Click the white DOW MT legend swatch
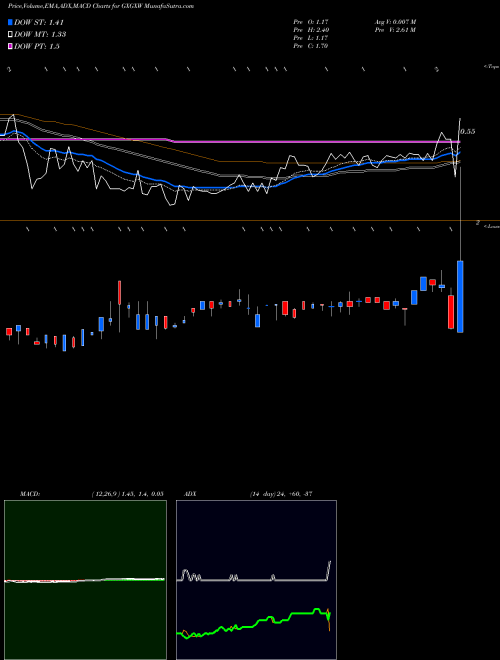This screenshot has width=500, height=660. pyautogui.click(x=11, y=34)
